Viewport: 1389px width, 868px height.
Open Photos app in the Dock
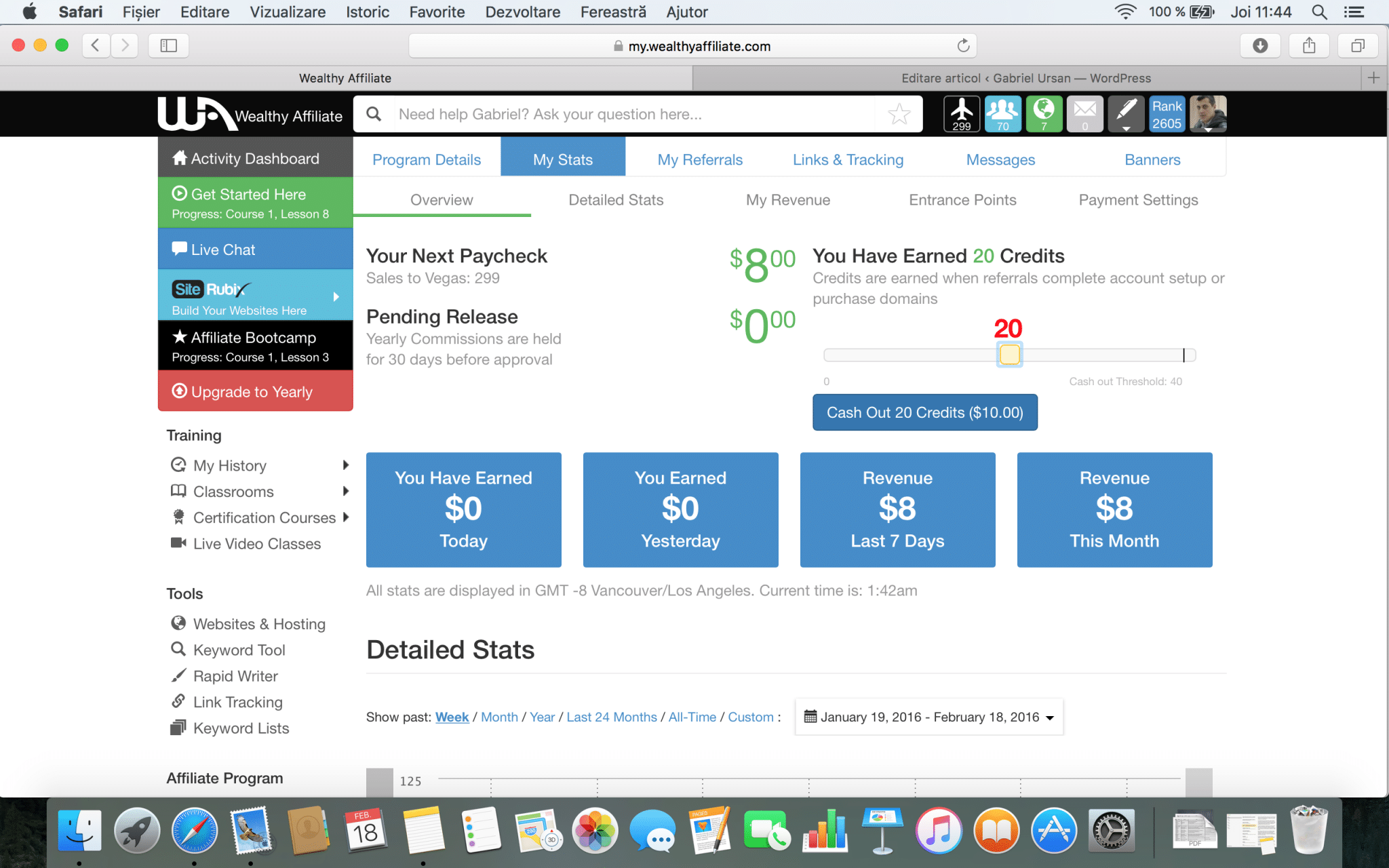tap(595, 831)
